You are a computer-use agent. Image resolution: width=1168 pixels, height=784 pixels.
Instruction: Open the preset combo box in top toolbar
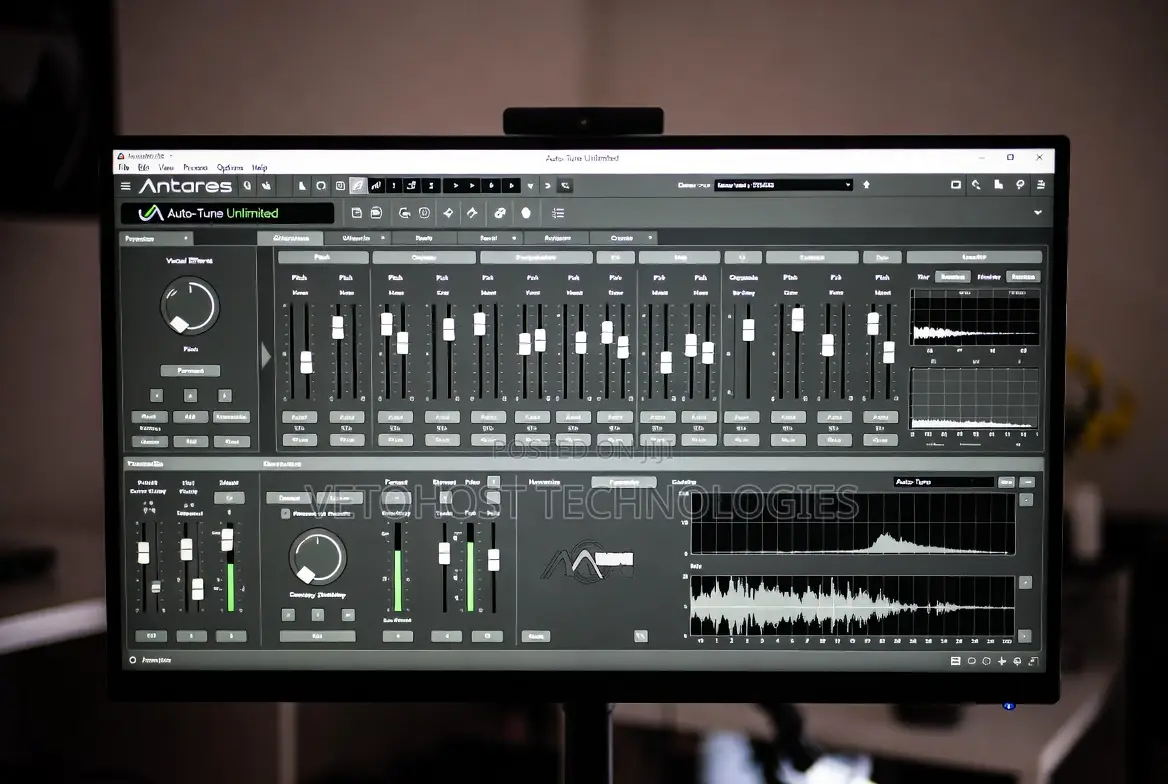point(783,185)
